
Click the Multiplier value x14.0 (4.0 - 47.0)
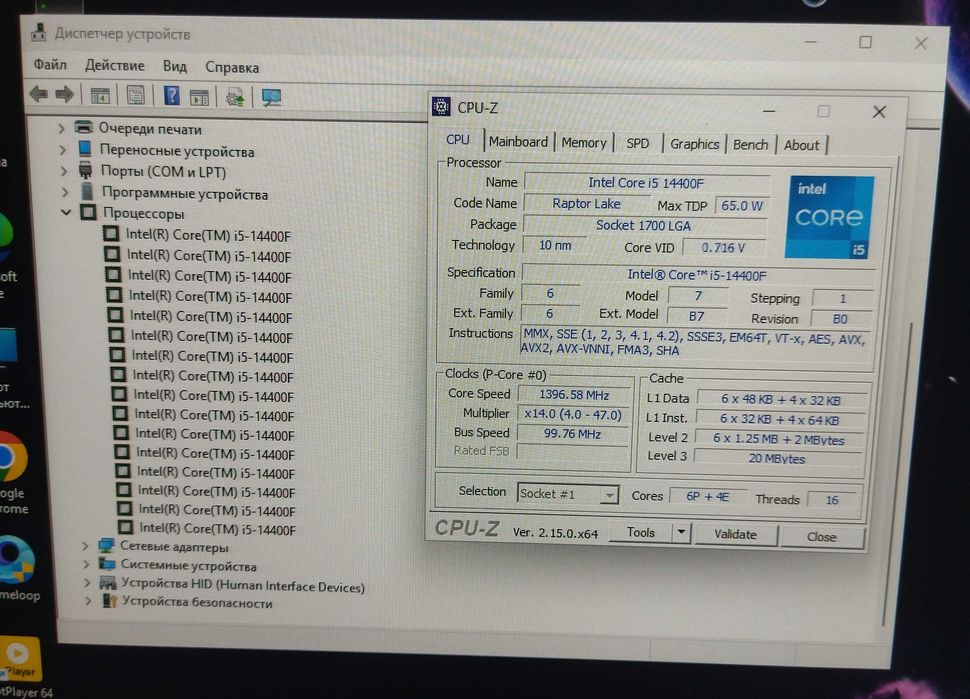pos(573,414)
